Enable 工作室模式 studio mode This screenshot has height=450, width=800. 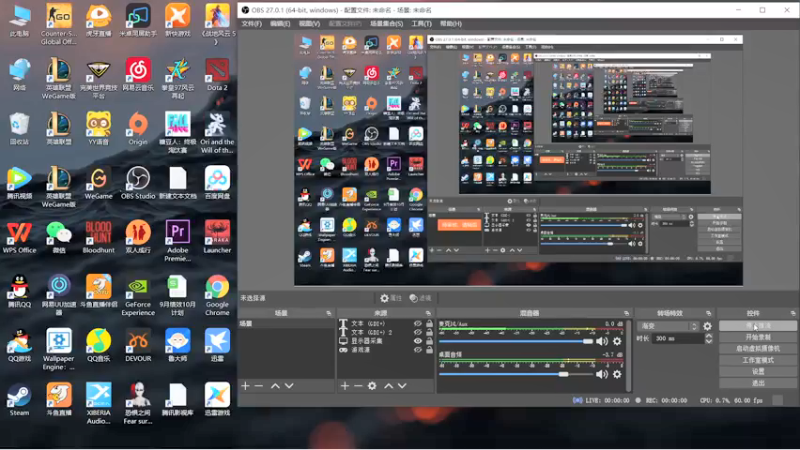click(758, 360)
